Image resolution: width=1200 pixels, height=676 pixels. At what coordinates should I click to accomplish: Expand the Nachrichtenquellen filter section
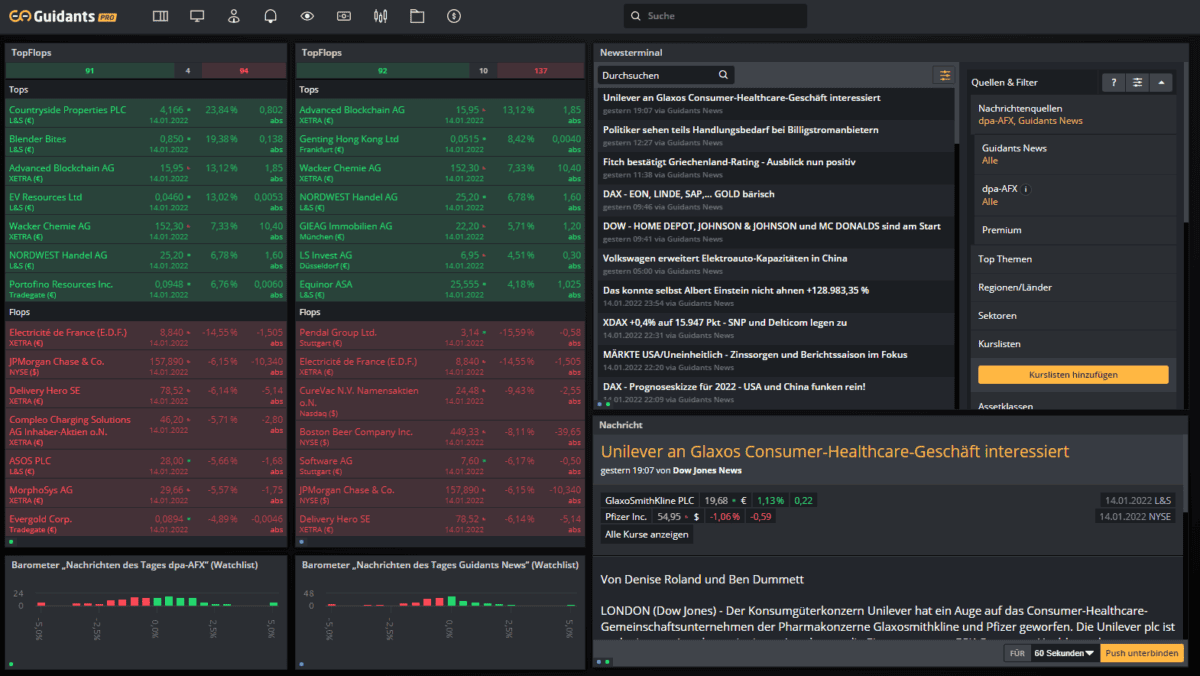pos(1072,114)
